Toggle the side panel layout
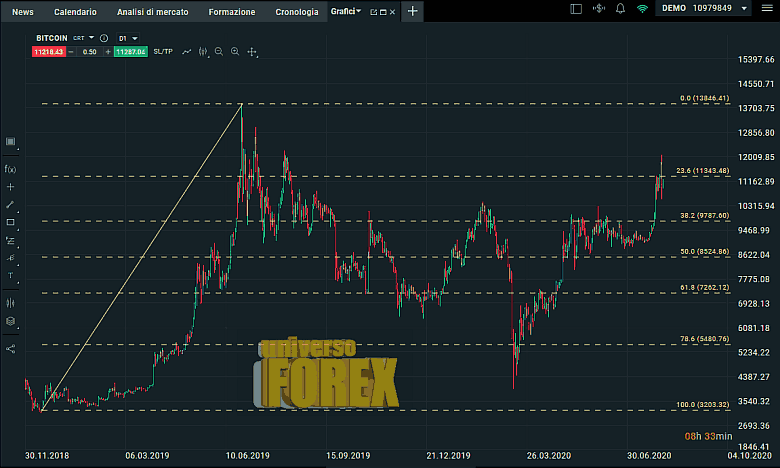This screenshot has height=468, width=780. (x=574, y=9)
